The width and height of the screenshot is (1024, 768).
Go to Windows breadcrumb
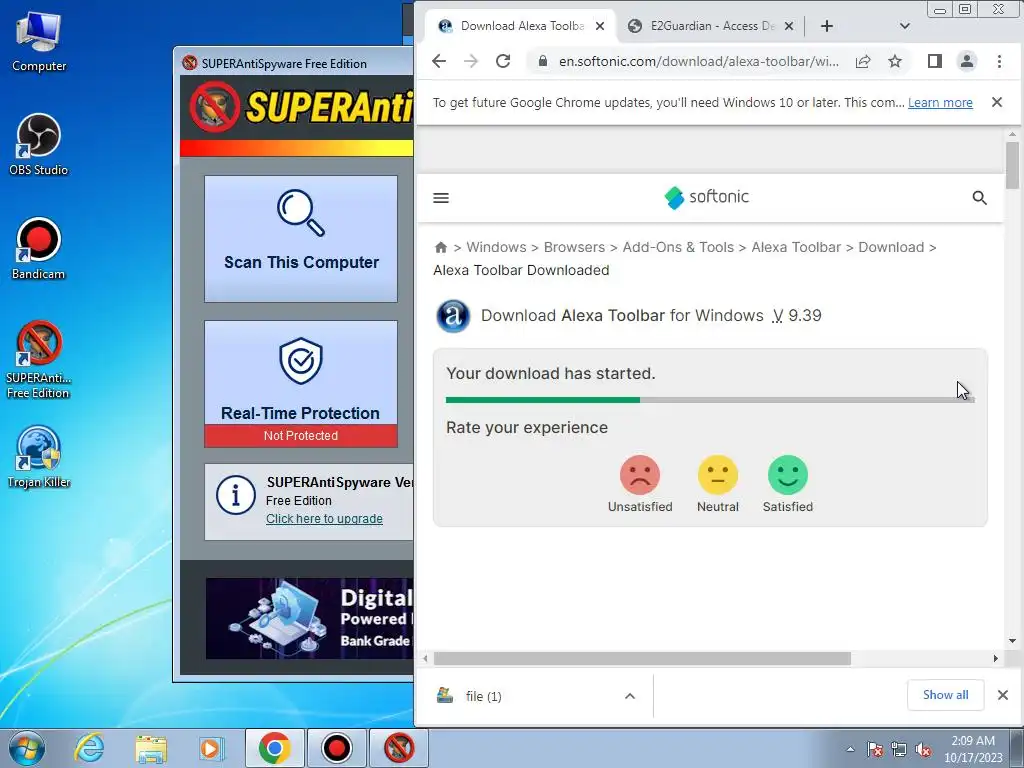(x=496, y=248)
